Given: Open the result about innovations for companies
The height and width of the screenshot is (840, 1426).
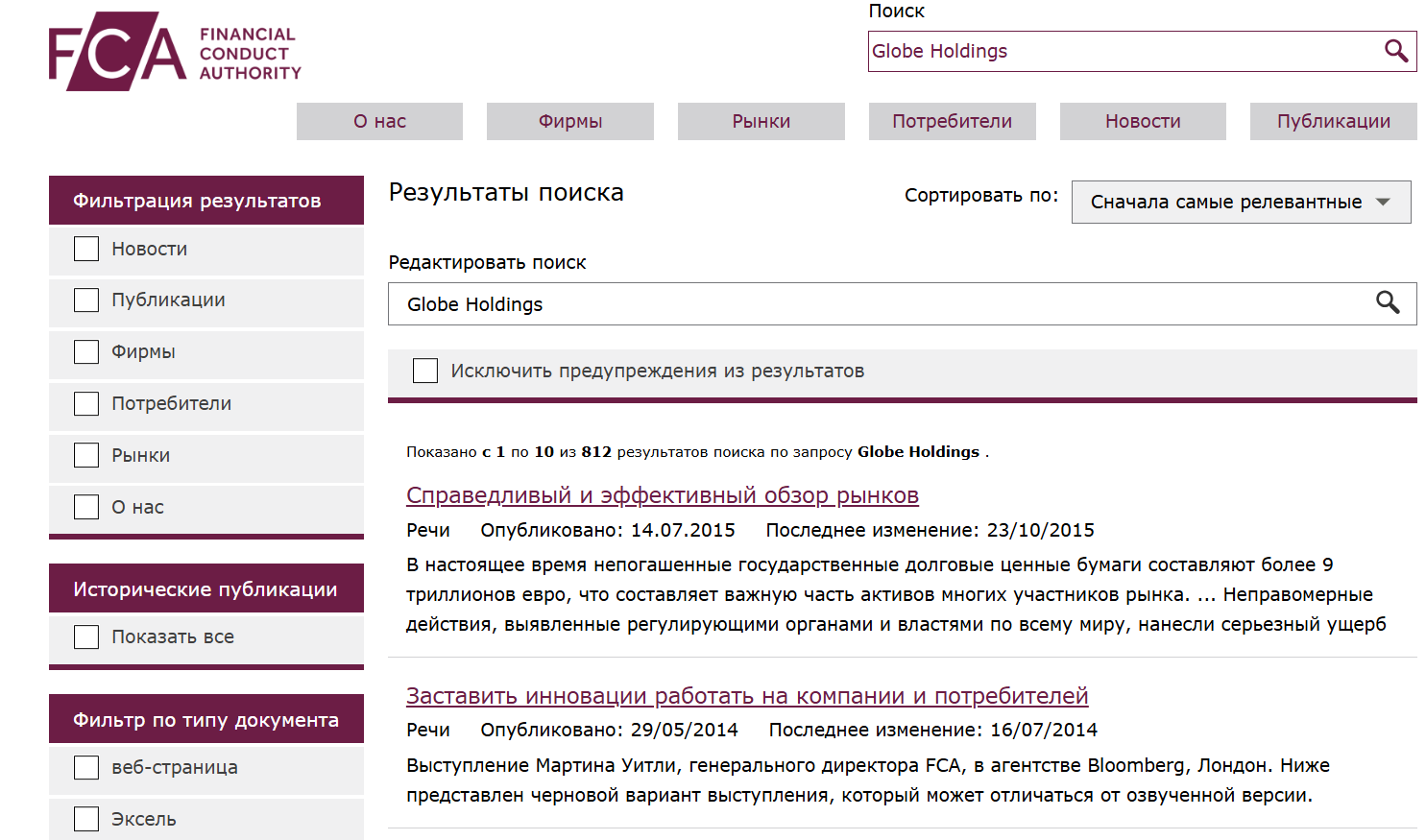Looking at the screenshot, I should pyautogui.click(x=747, y=695).
